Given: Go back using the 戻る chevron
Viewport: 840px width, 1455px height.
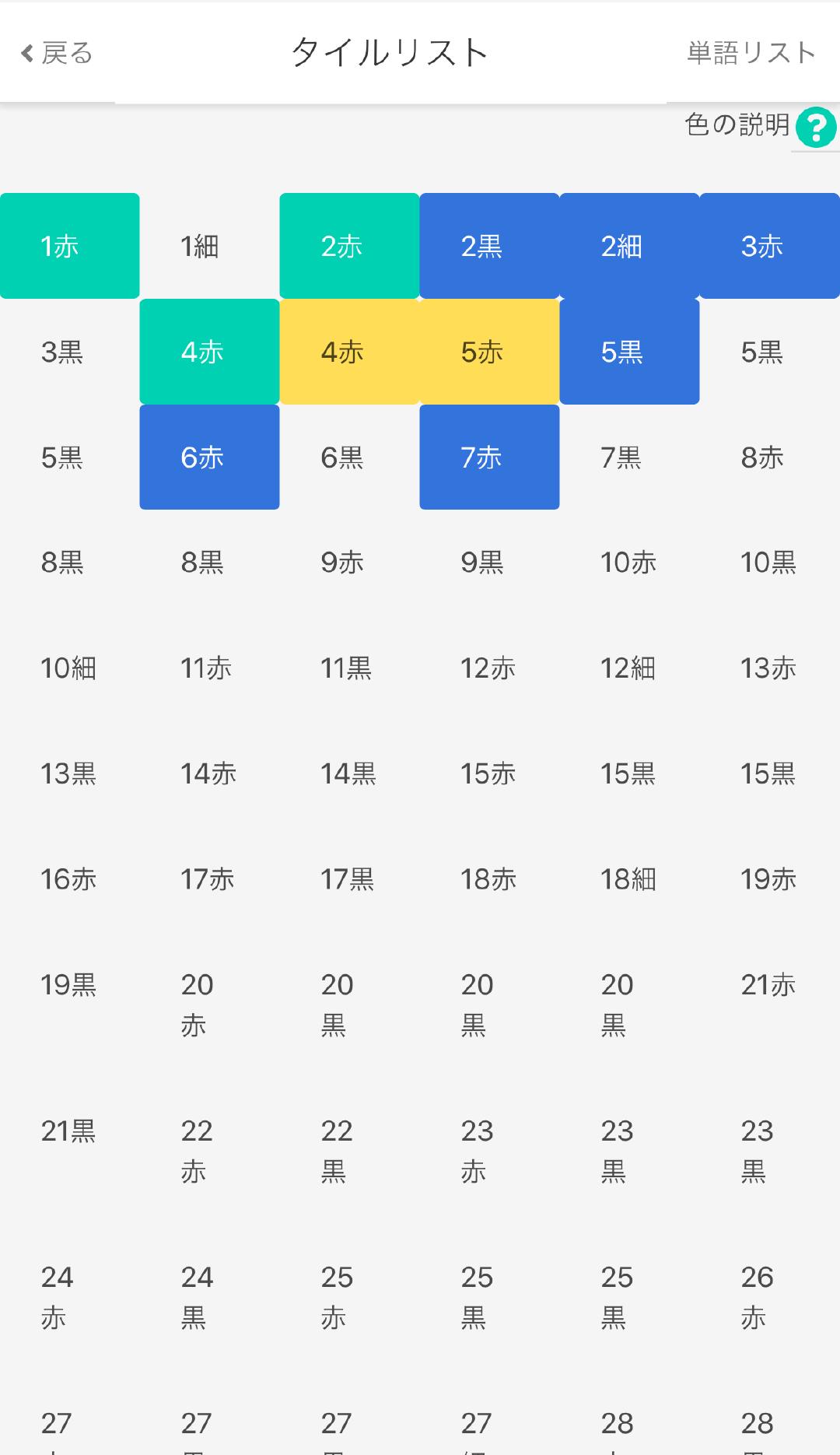Looking at the screenshot, I should [56, 53].
